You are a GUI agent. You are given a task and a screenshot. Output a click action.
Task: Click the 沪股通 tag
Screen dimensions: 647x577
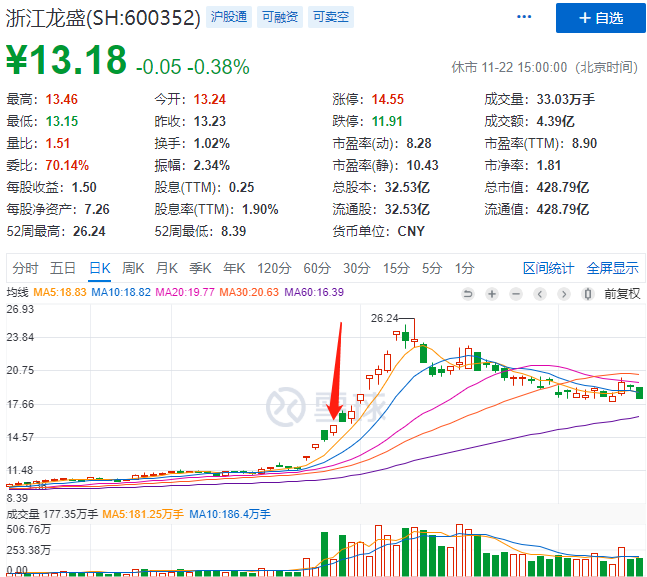coord(229,17)
